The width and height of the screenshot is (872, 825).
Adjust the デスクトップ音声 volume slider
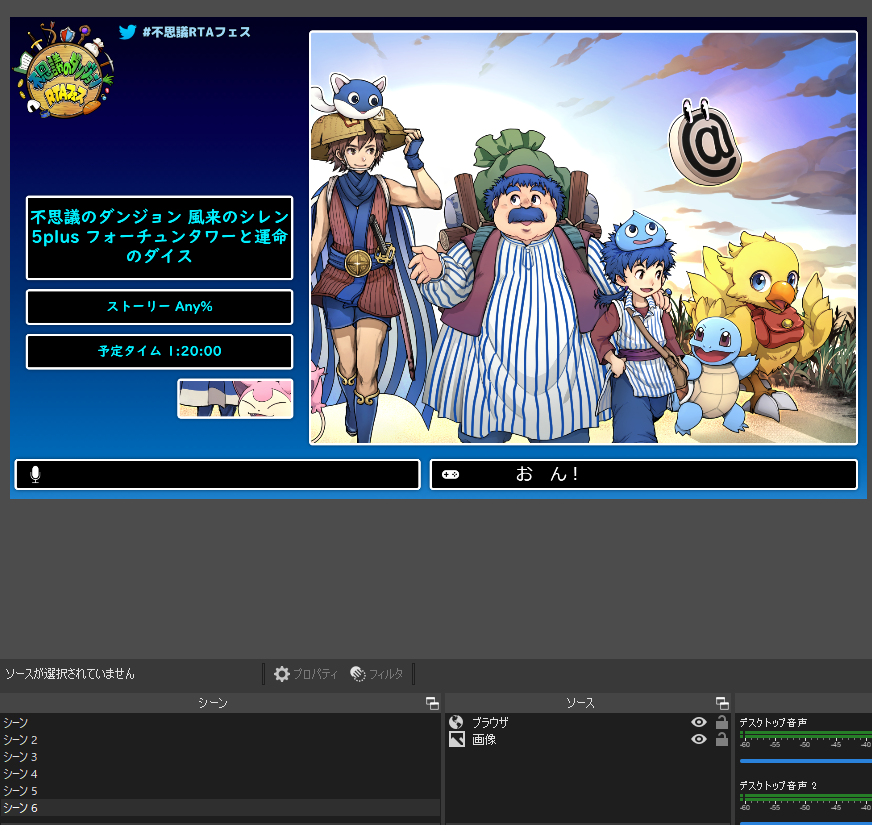[x=805, y=760]
